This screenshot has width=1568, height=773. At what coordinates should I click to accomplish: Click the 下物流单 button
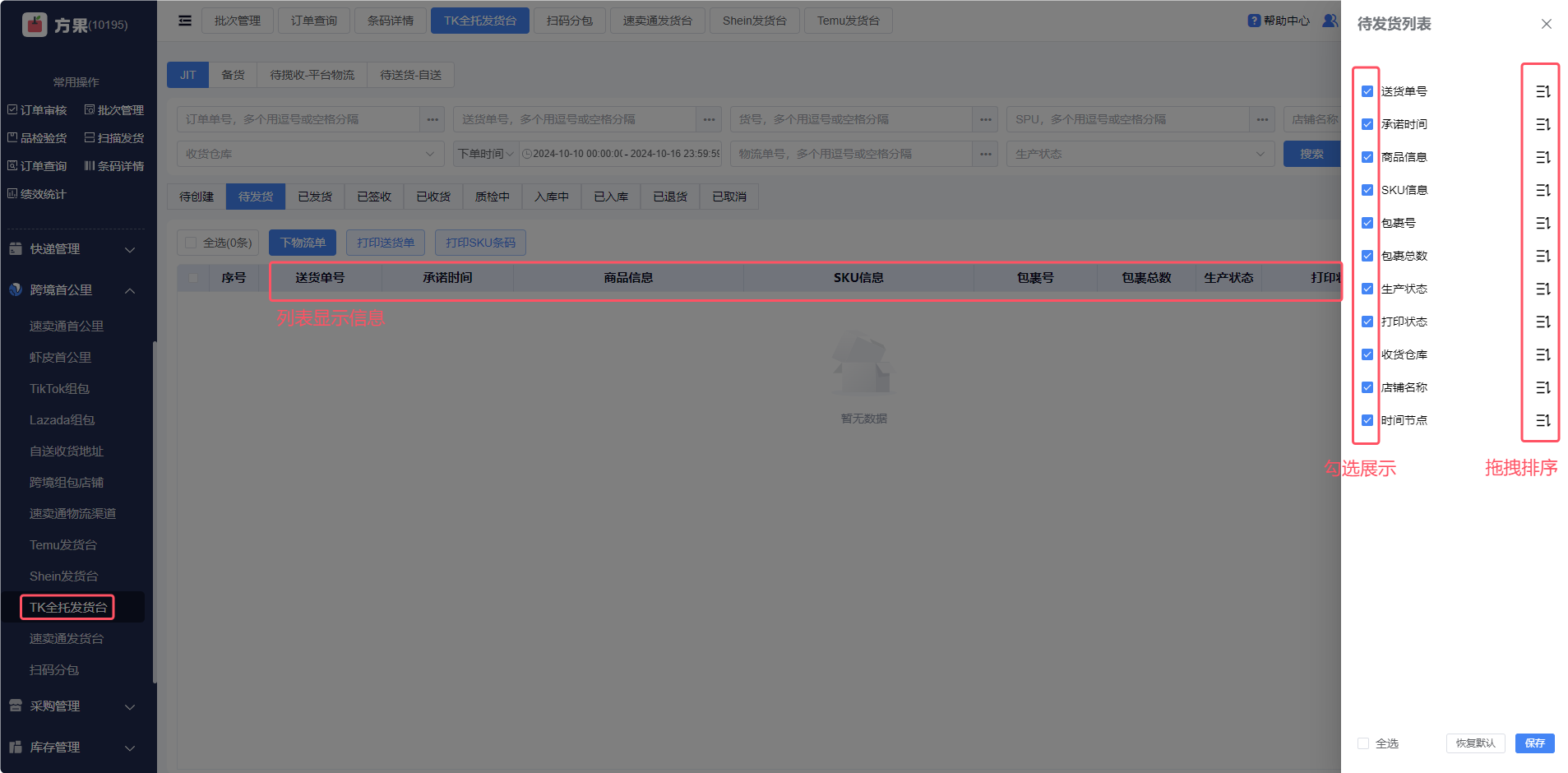pos(303,243)
